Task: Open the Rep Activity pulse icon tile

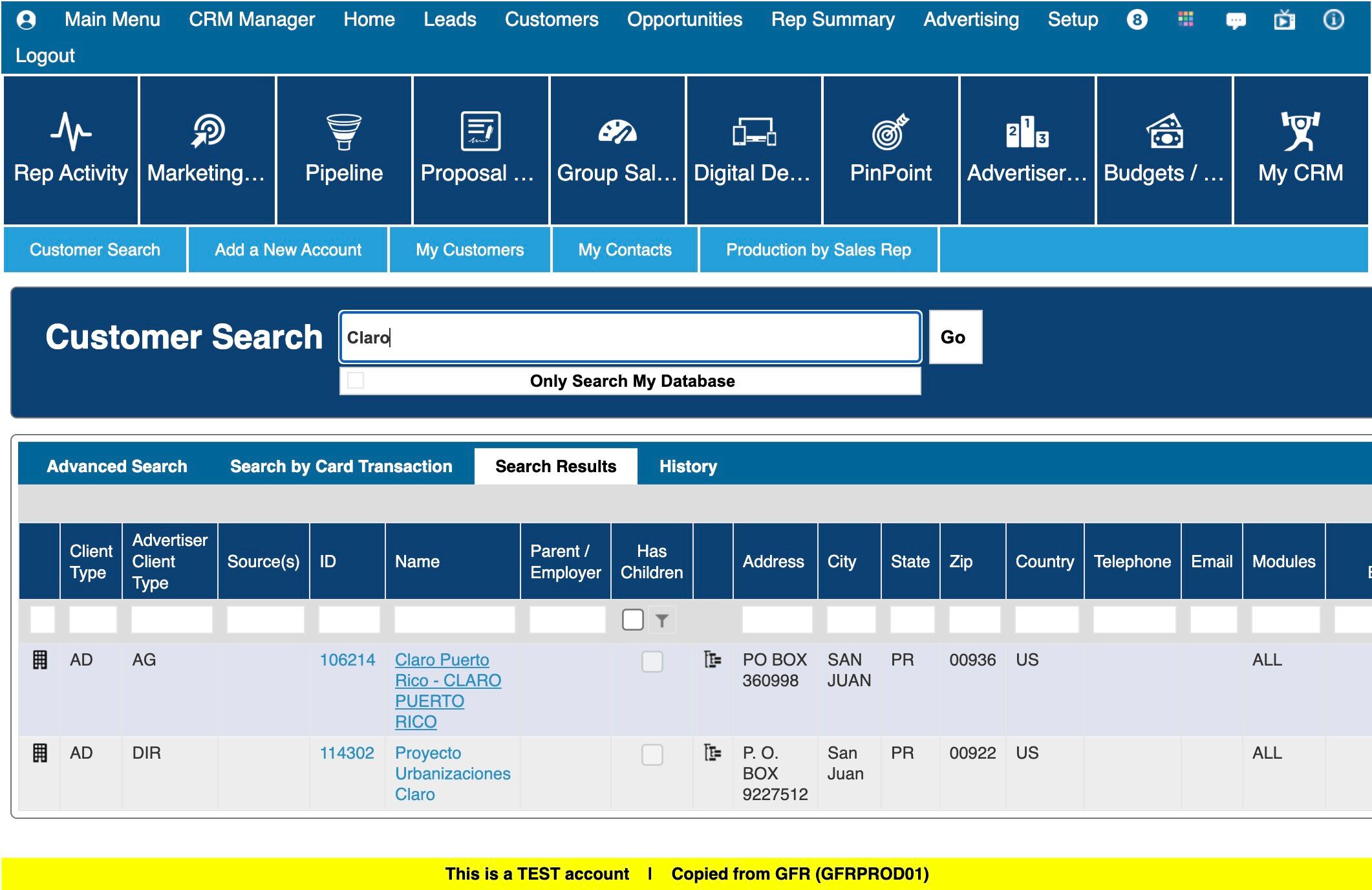Action: 70,132
